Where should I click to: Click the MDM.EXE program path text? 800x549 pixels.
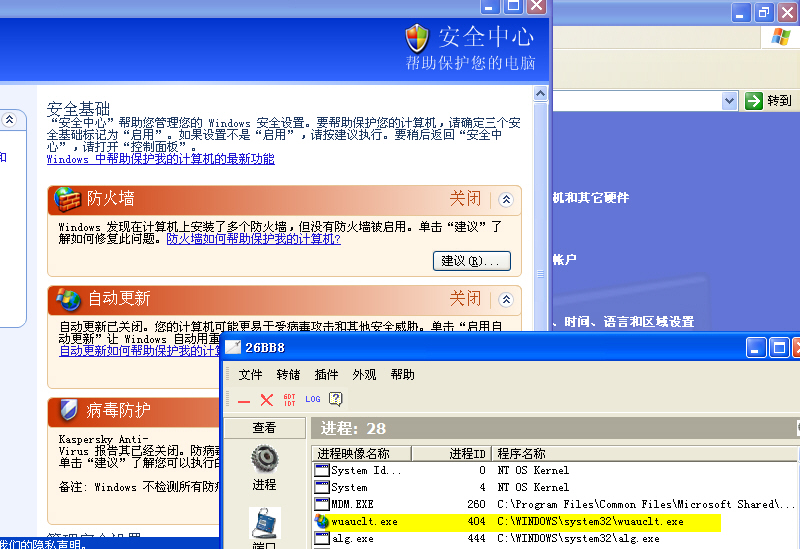(646, 505)
